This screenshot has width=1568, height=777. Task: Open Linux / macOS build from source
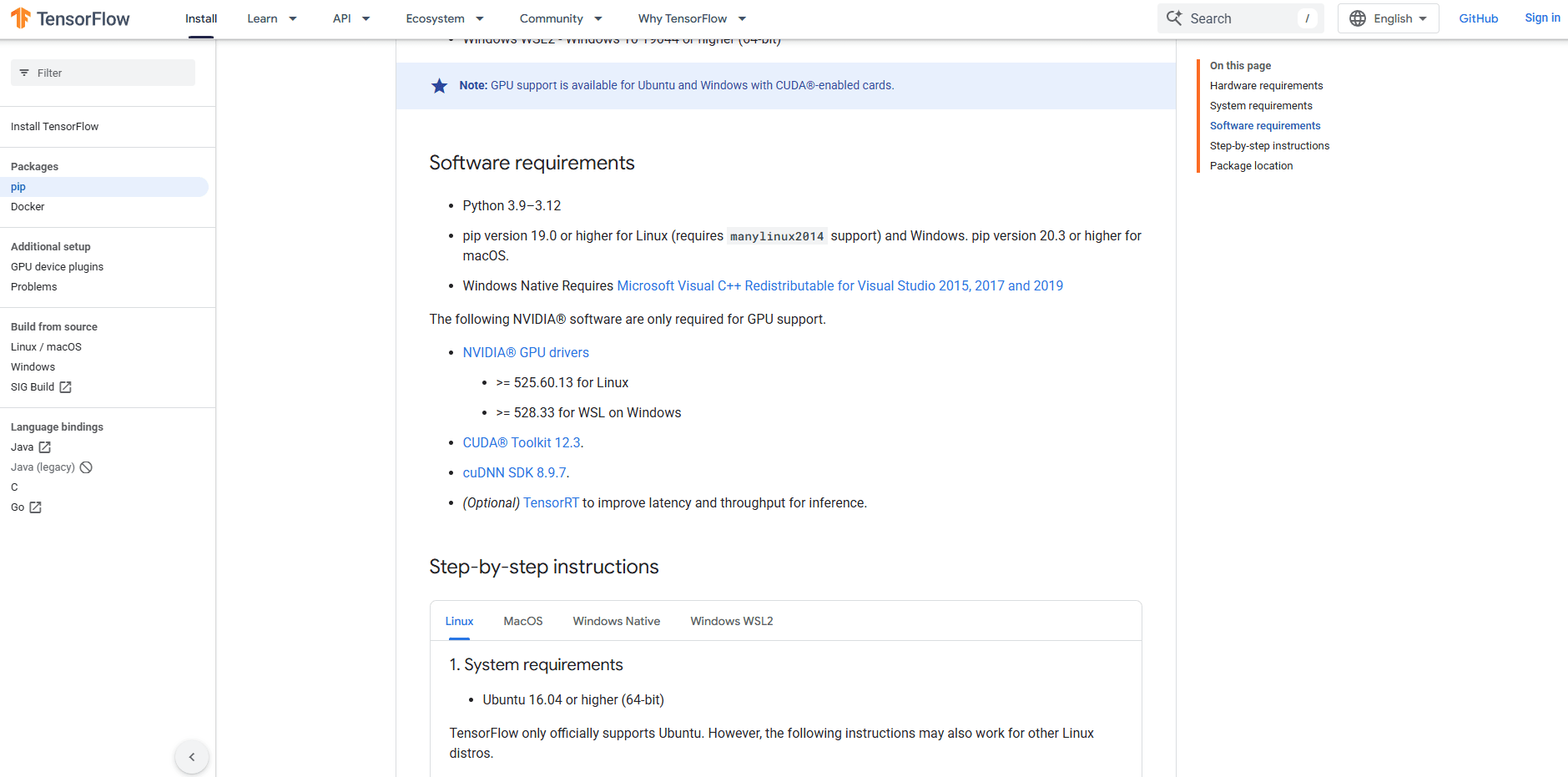46,347
